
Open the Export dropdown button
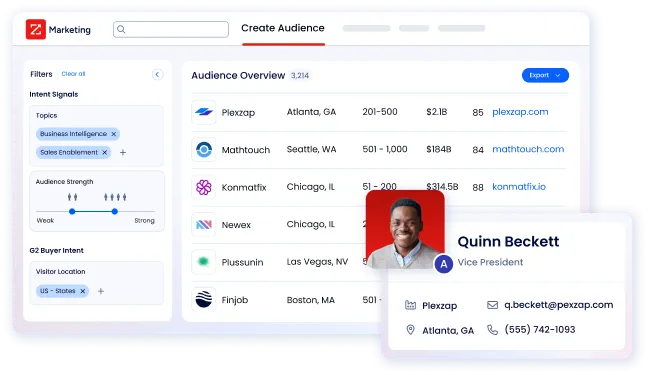(x=545, y=75)
